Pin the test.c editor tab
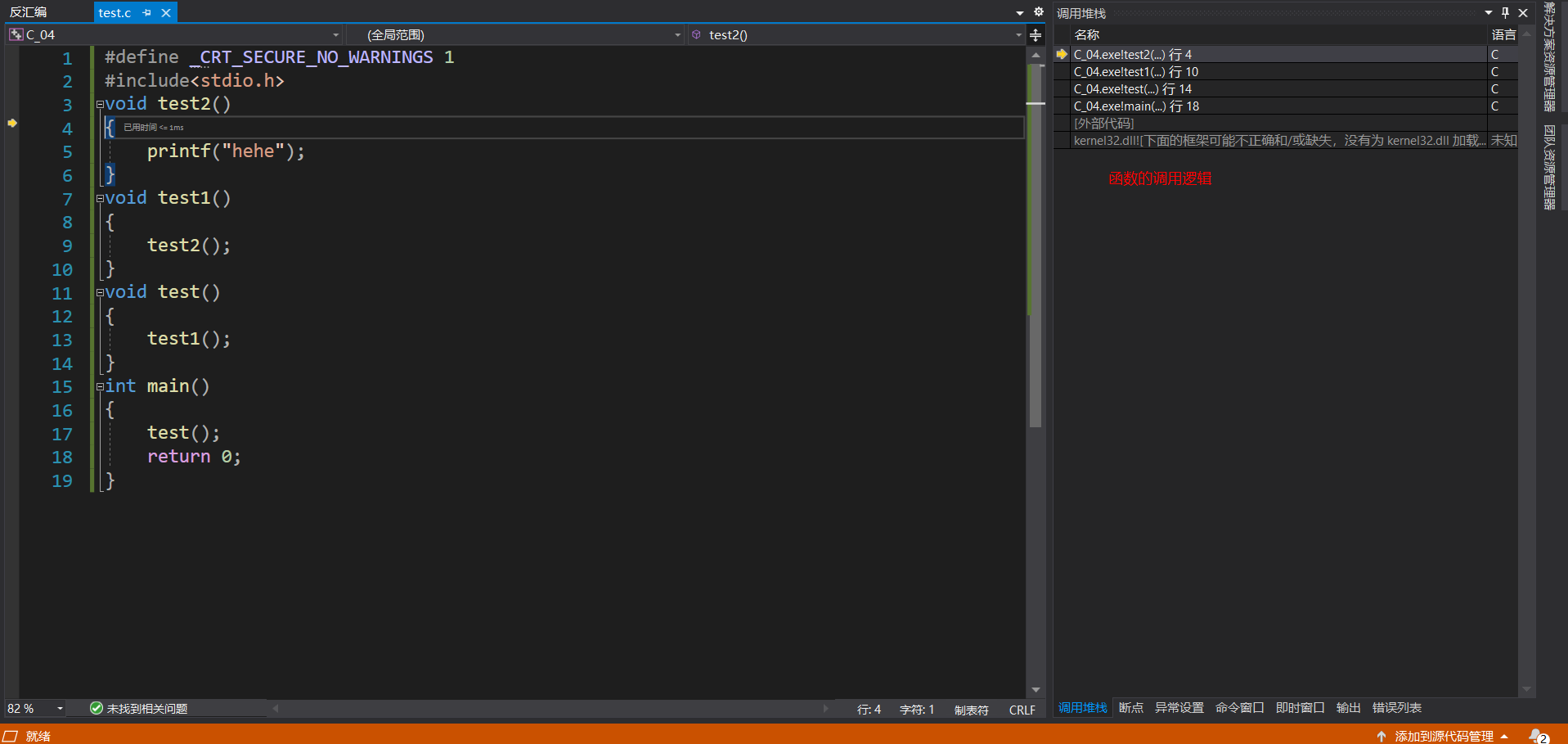This screenshot has height=744, width=1568. (146, 13)
